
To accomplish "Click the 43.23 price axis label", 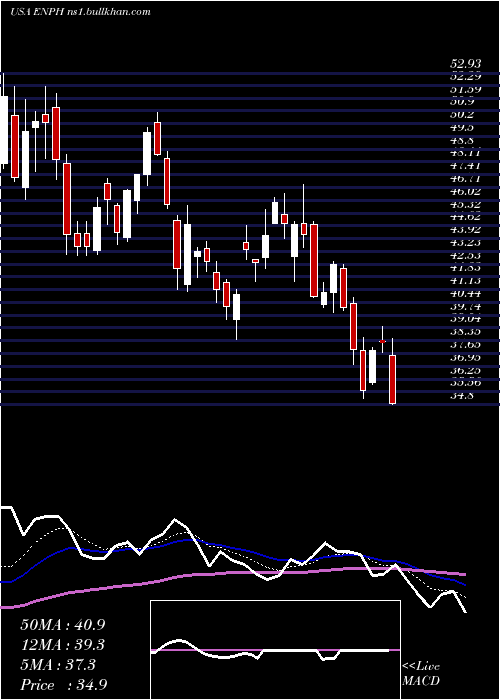I will pos(465,242).
